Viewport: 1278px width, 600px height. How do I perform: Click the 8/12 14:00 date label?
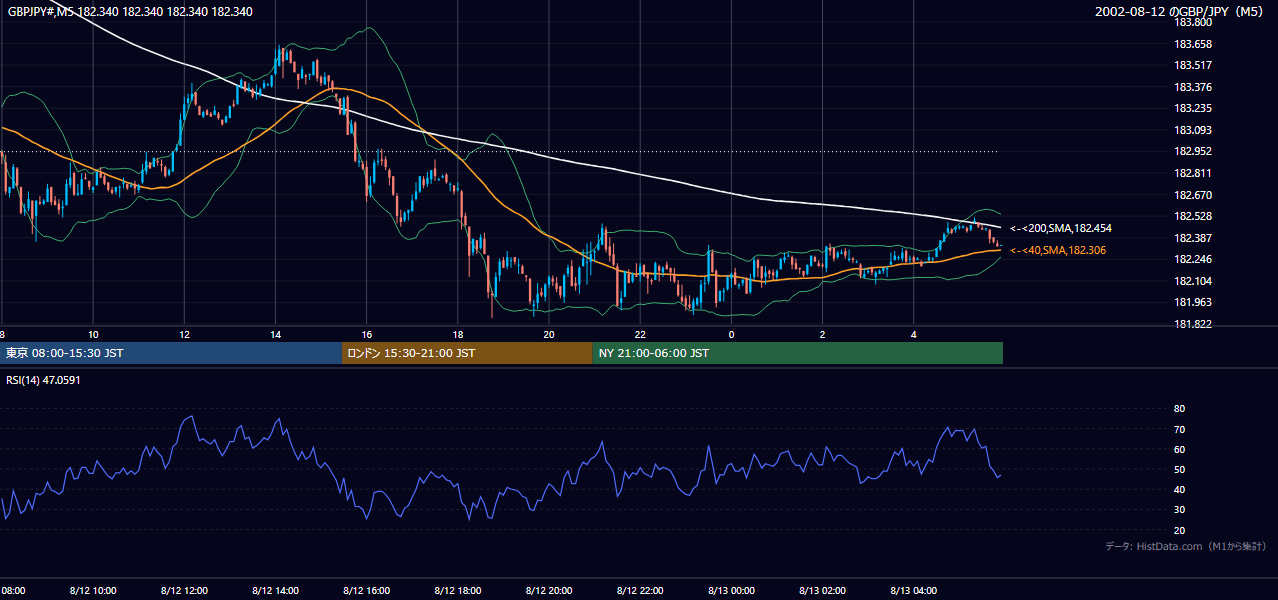click(275, 590)
